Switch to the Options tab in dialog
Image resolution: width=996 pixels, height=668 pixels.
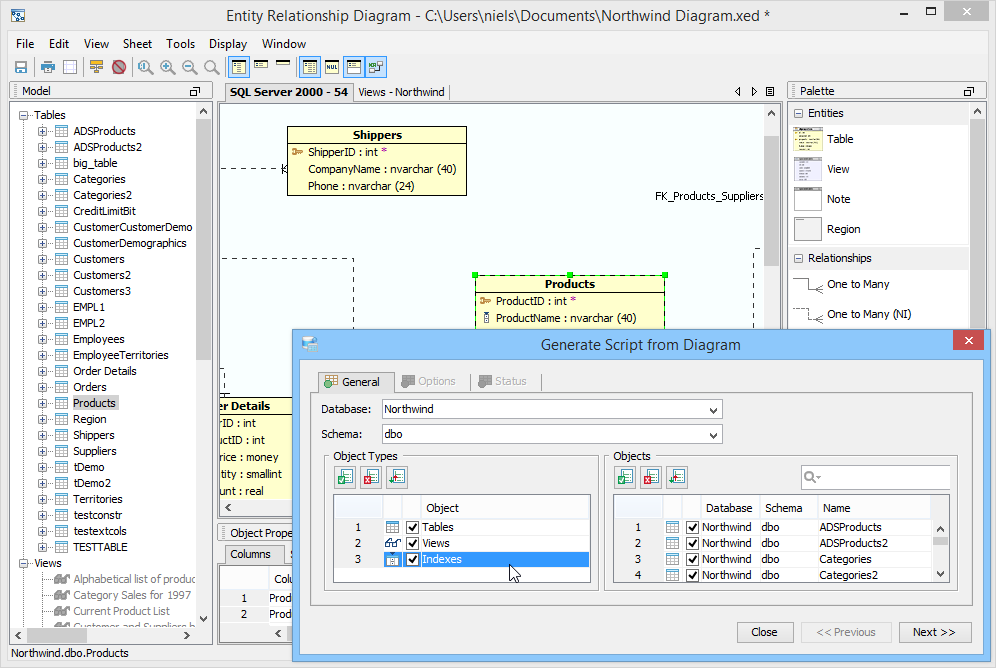coord(429,382)
